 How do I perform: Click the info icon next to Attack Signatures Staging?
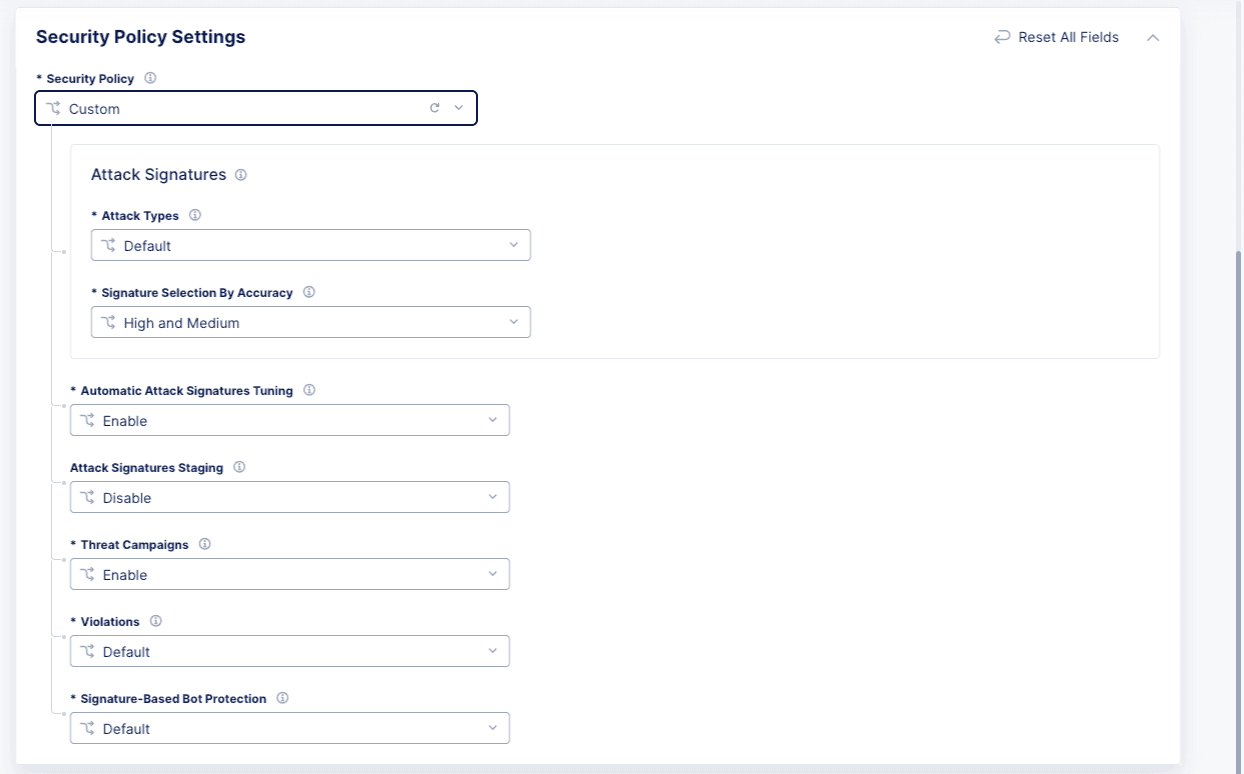click(x=240, y=467)
